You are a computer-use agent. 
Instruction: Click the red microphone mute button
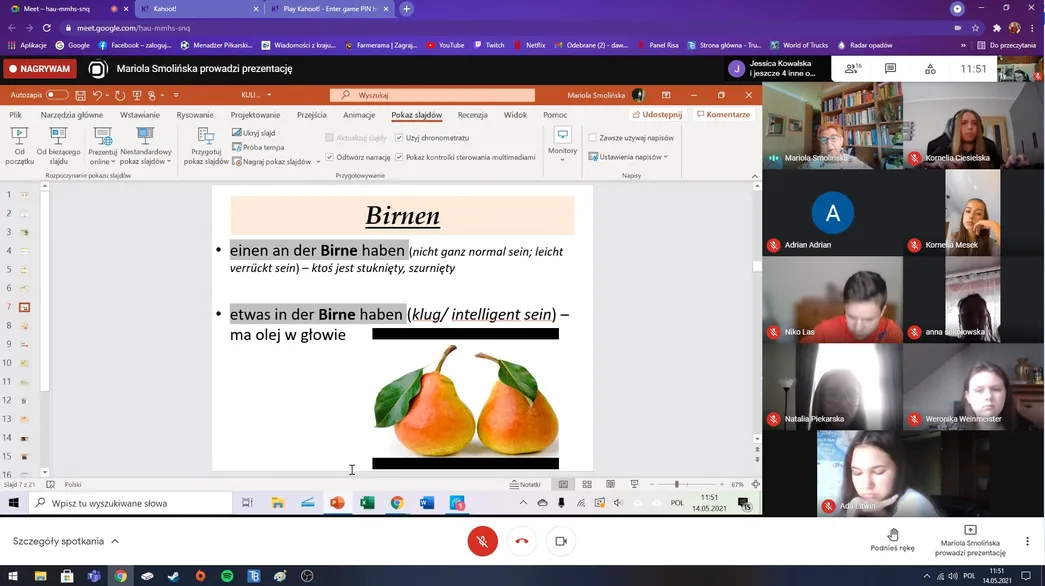pyautogui.click(x=483, y=541)
